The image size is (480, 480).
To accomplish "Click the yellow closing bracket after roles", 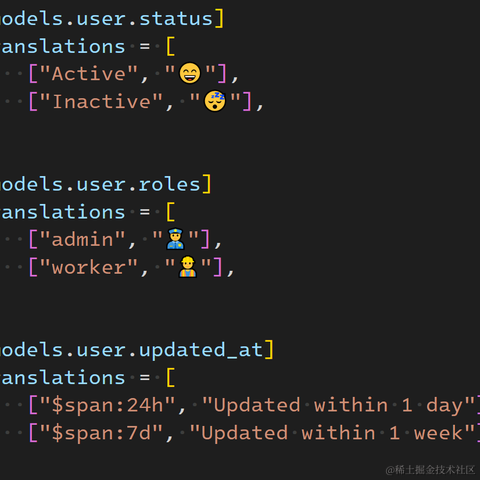I will pyautogui.click(x=207, y=184).
